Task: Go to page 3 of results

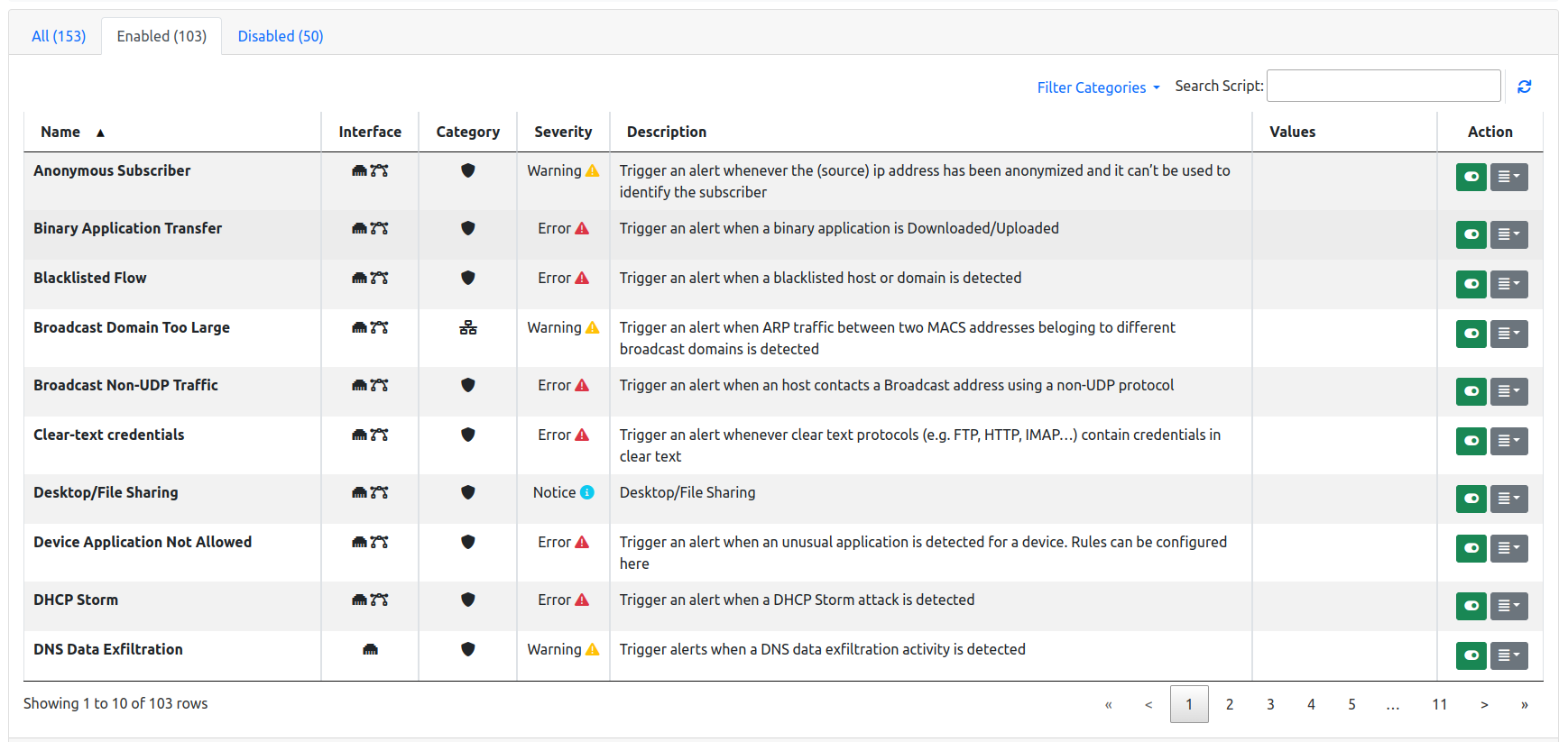Action: 1270,704
